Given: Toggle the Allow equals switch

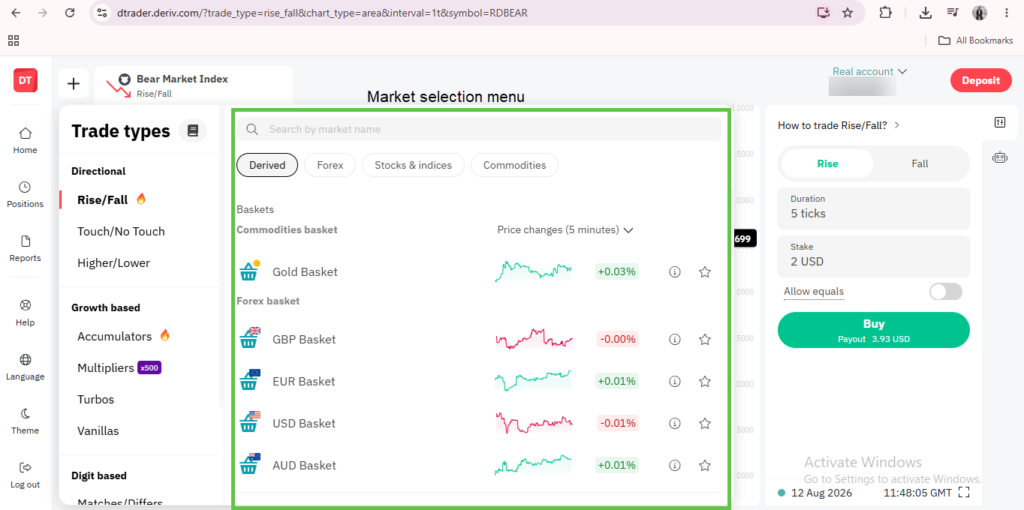Looking at the screenshot, I should pyautogui.click(x=946, y=291).
